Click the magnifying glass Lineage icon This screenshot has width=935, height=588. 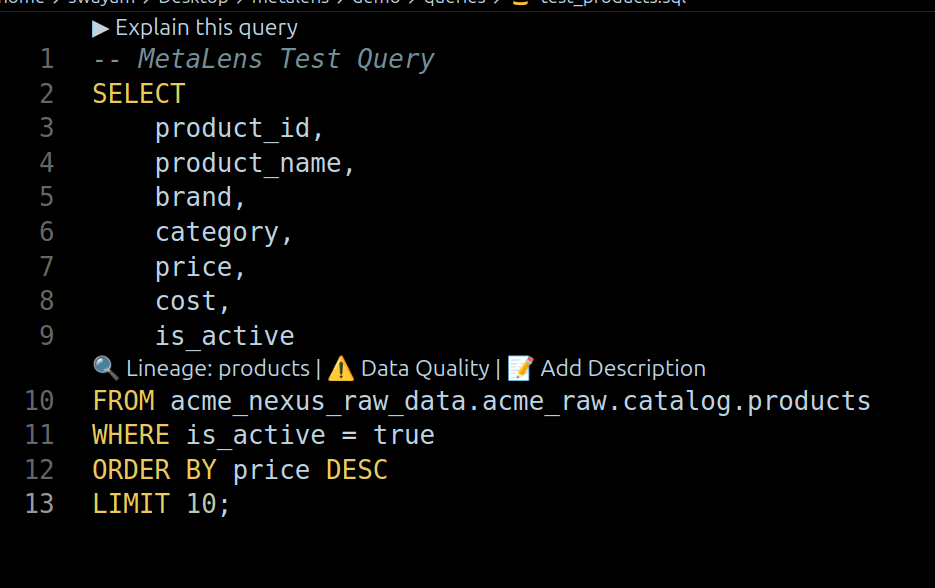click(x=105, y=368)
